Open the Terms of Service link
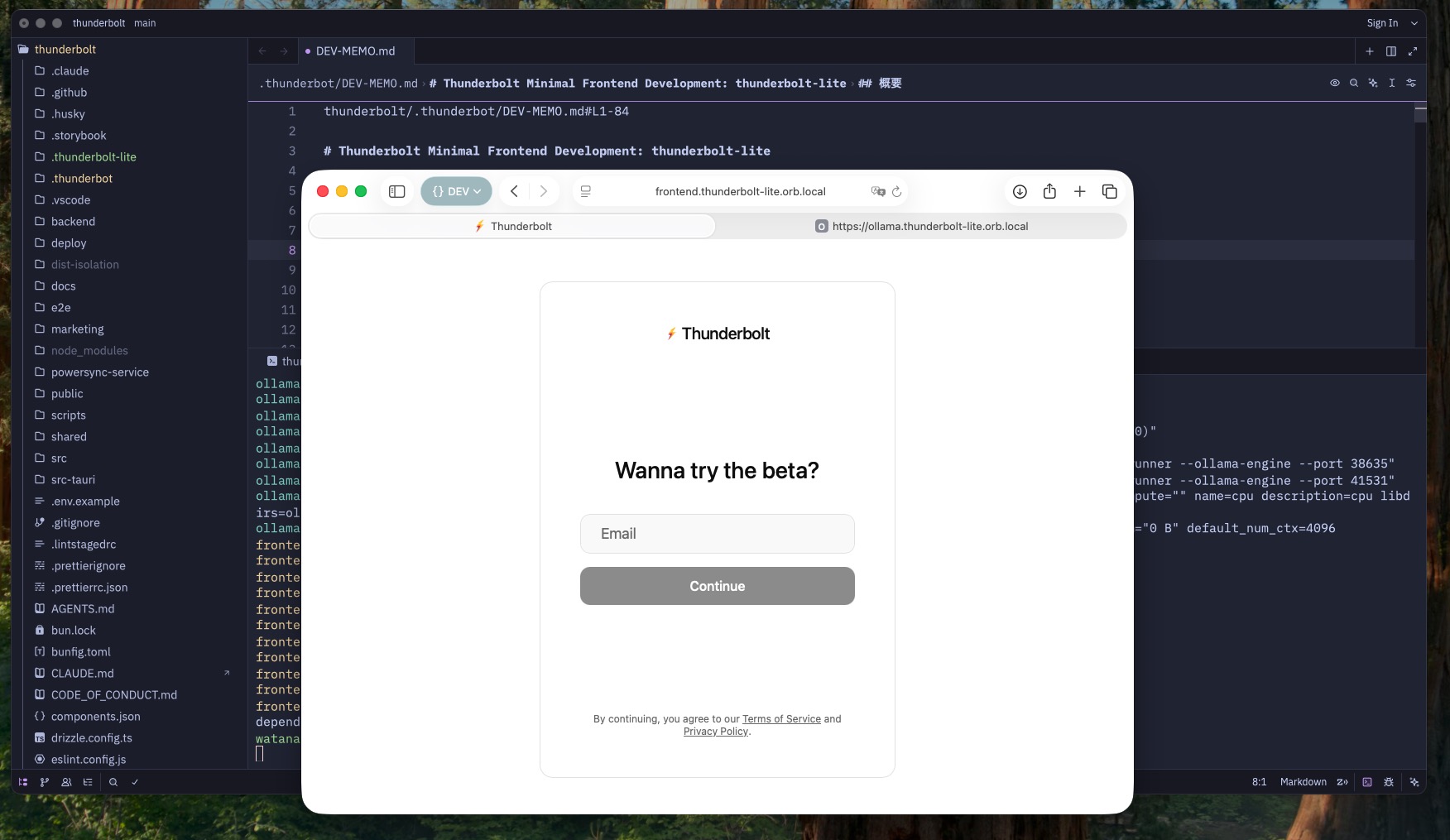Screen dimensions: 1450x840 (781, 719)
